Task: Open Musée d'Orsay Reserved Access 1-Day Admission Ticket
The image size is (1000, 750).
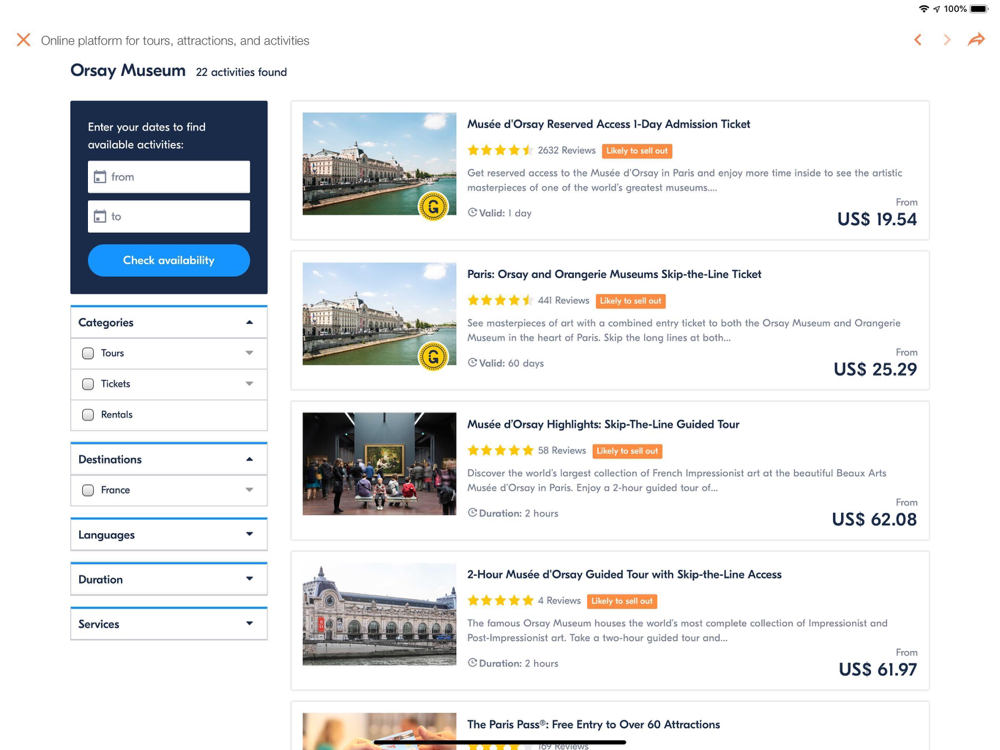Action: [x=608, y=124]
